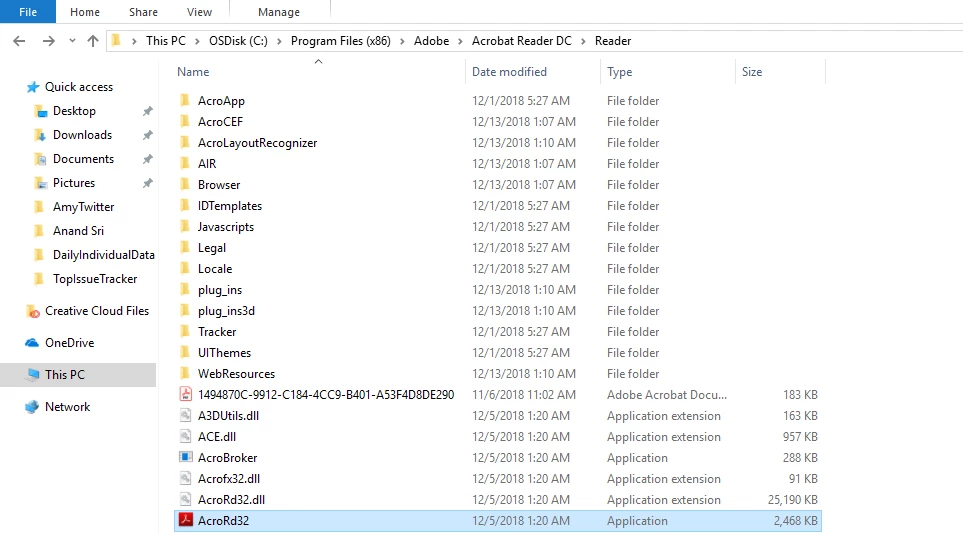Click OSDisk (C:) breadcrumb

point(238,41)
